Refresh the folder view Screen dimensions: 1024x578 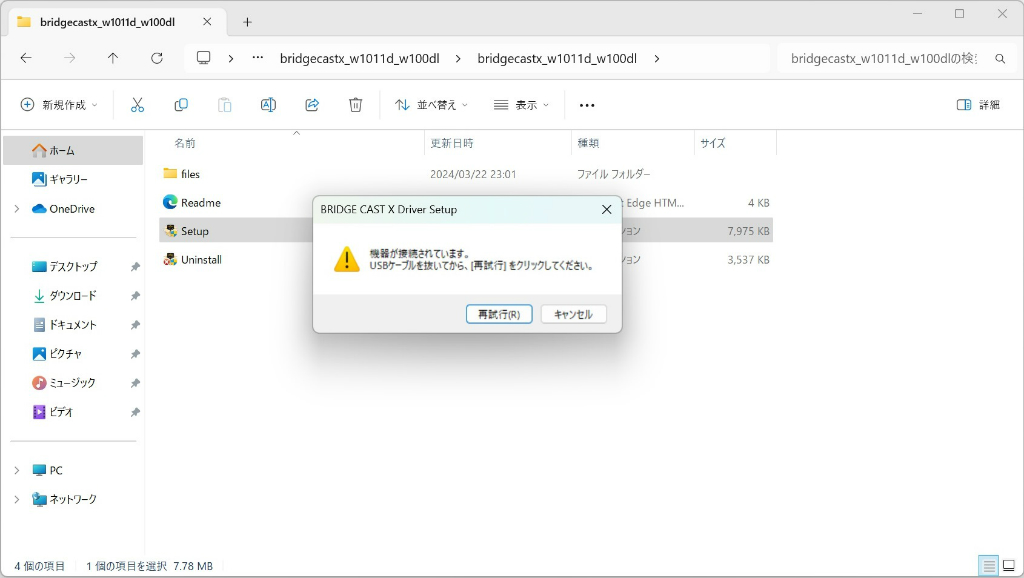157,58
